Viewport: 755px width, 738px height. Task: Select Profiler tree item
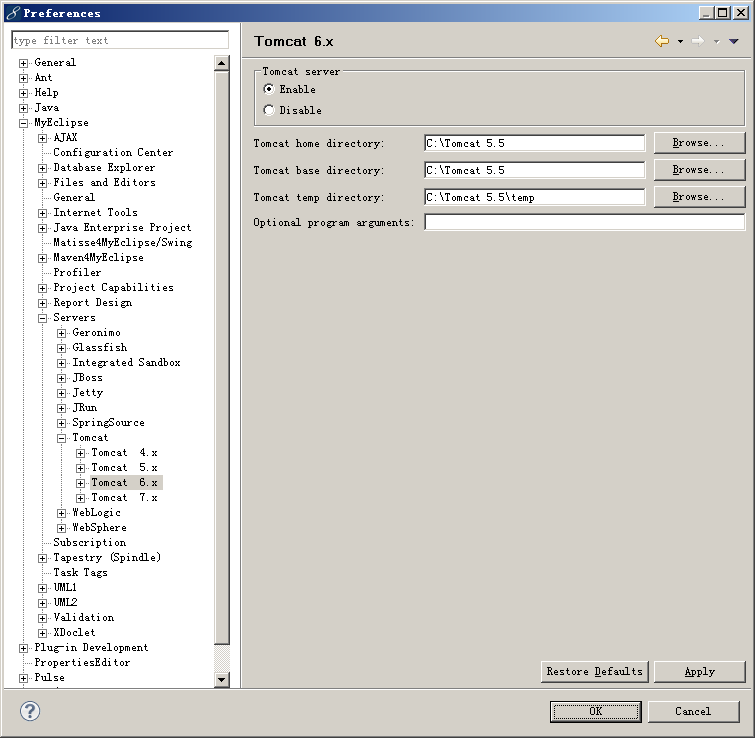[77, 272]
